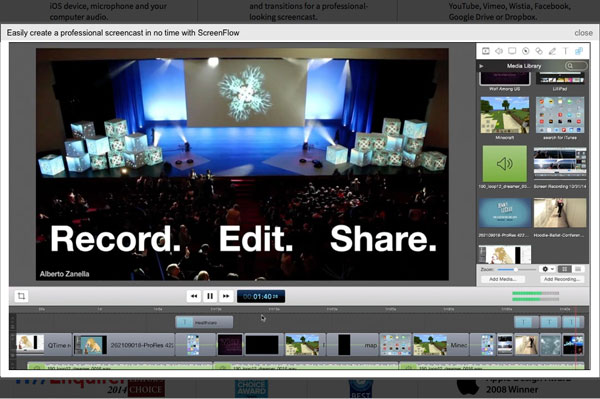Click the Media Library search field
The height and width of the screenshot is (399, 600).
[576, 66]
